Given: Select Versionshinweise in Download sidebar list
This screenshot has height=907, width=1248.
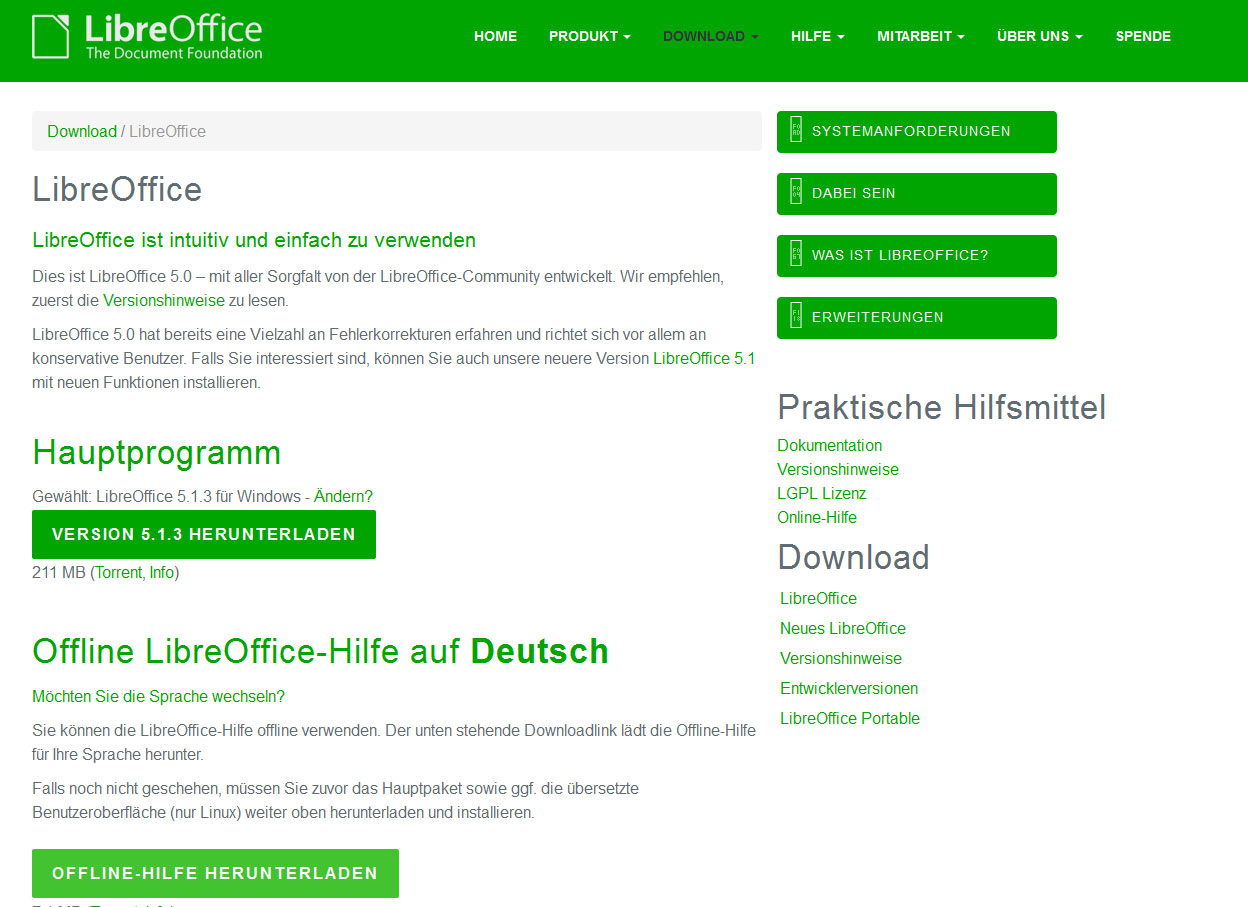Looking at the screenshot, I should pyautogui.click(x=841, y=658).
